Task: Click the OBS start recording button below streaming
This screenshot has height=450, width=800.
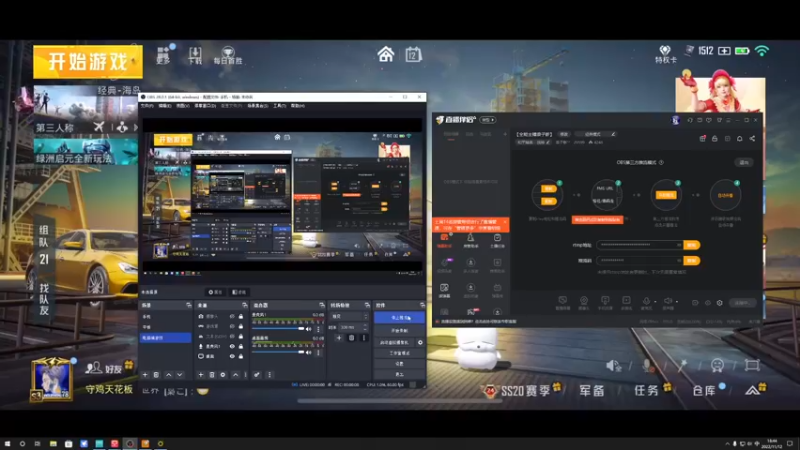Action: [x=400, y=331]
